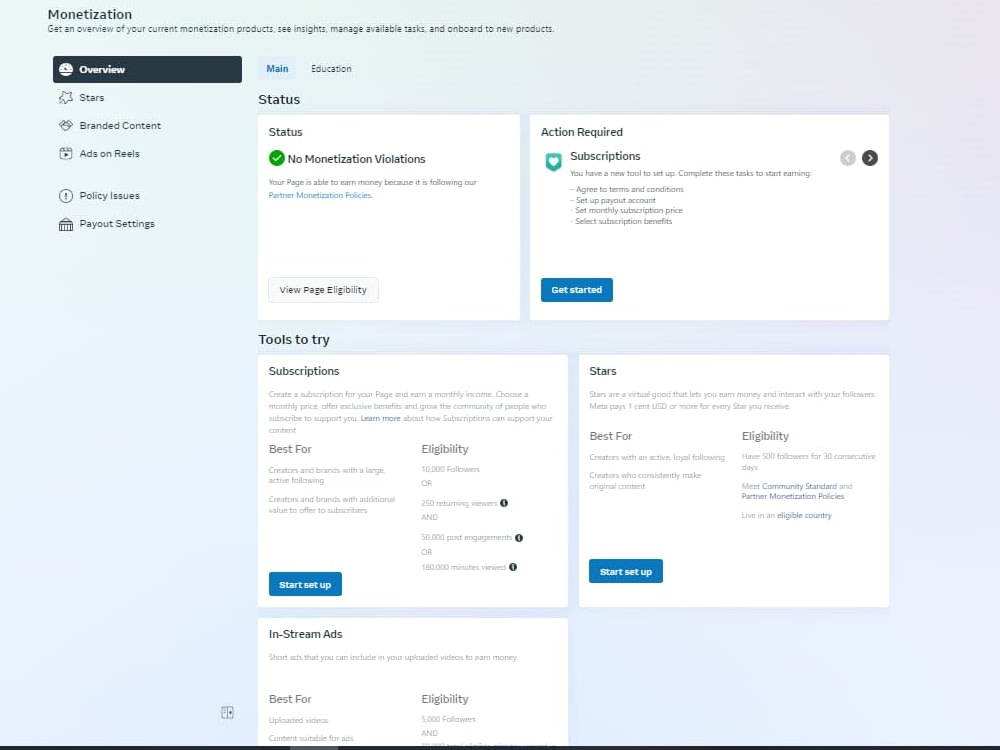Click 'Agree to terms and conditions' task
This screenshot has height=750, width=1000.
pyautogui.click(x=627, y=189)
